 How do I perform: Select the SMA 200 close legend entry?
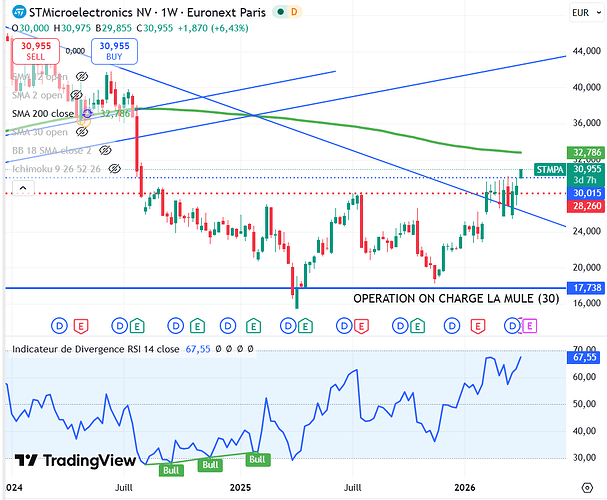(x=43, y=113)
